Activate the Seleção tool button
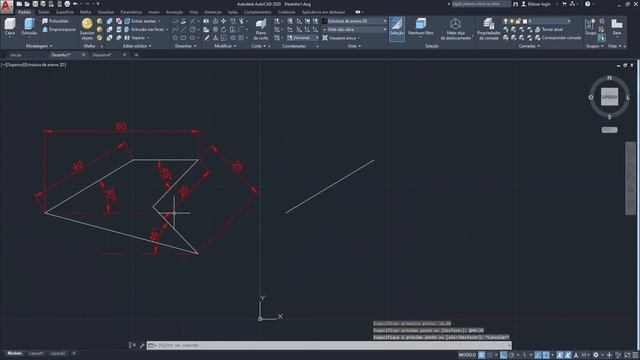 click(x=397, y=28)
